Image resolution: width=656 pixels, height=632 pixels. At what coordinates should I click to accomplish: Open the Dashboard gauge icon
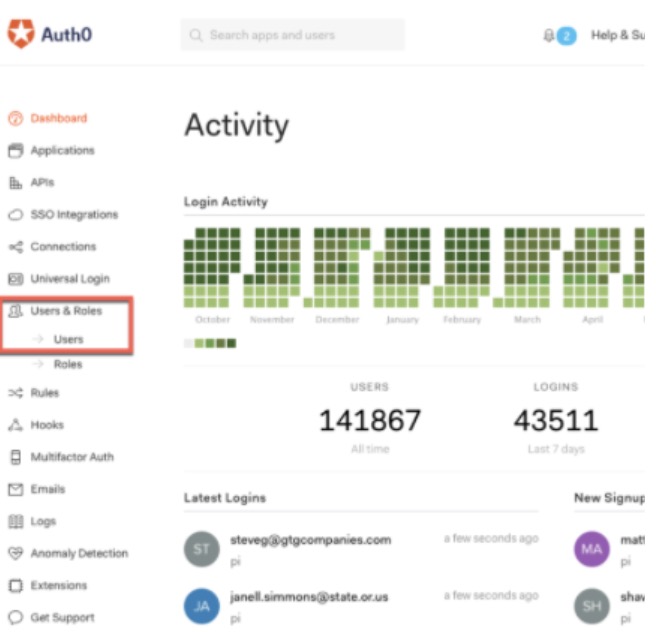click(15, 118)
